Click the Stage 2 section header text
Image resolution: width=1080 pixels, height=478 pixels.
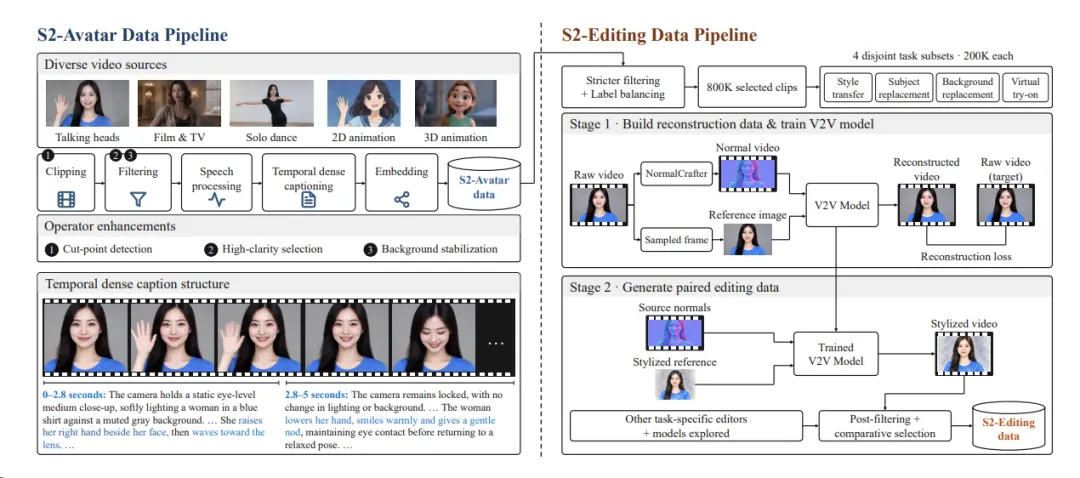pyautogui.click(x=674, y=287)
